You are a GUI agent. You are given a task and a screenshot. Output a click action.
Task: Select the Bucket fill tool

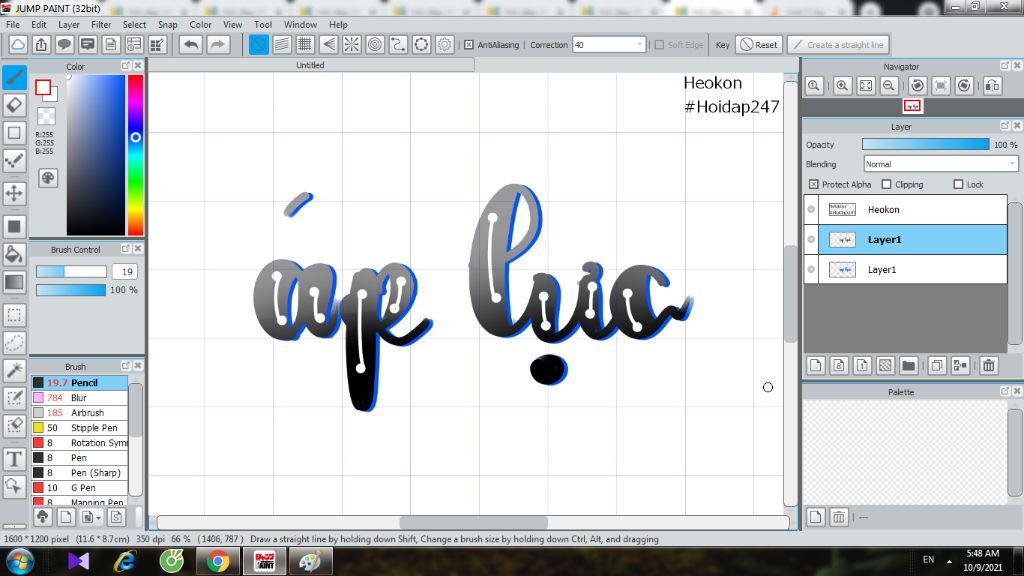[14, 254]
